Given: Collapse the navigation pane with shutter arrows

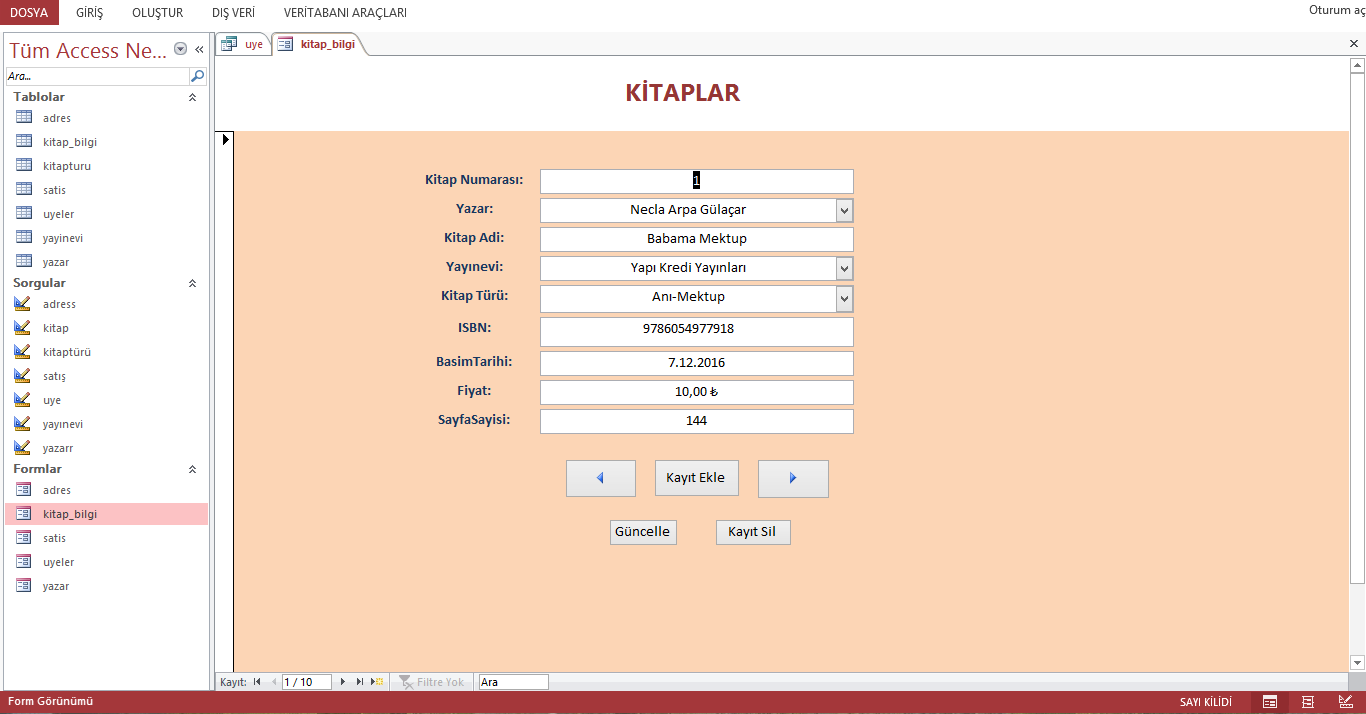Looking at the screenshot, I should (199, 49).
